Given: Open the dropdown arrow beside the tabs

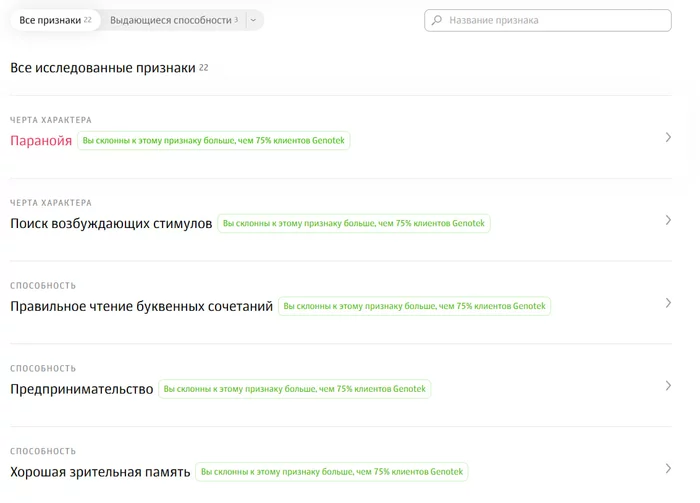Looking at the screenshot, I should pyautogui.click(x=253, y=20).
